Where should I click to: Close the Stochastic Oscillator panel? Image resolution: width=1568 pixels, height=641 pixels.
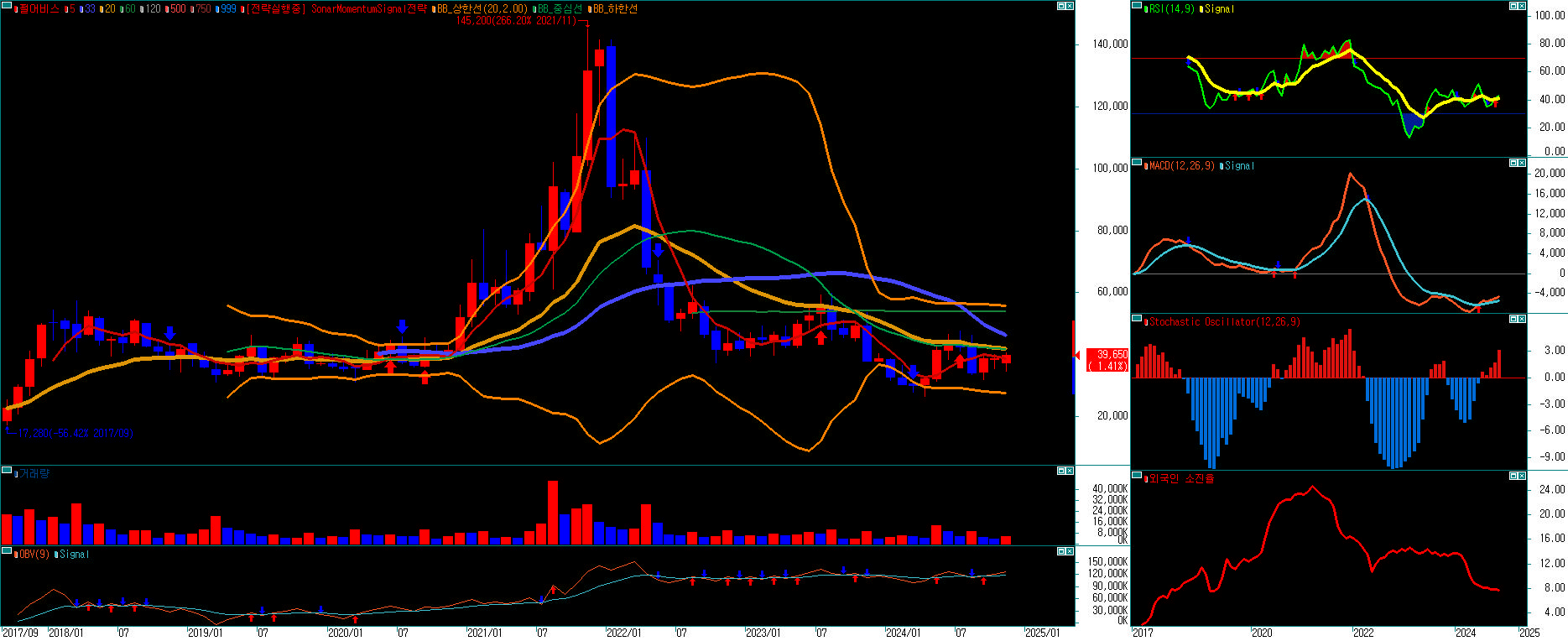pos(1522,319)
